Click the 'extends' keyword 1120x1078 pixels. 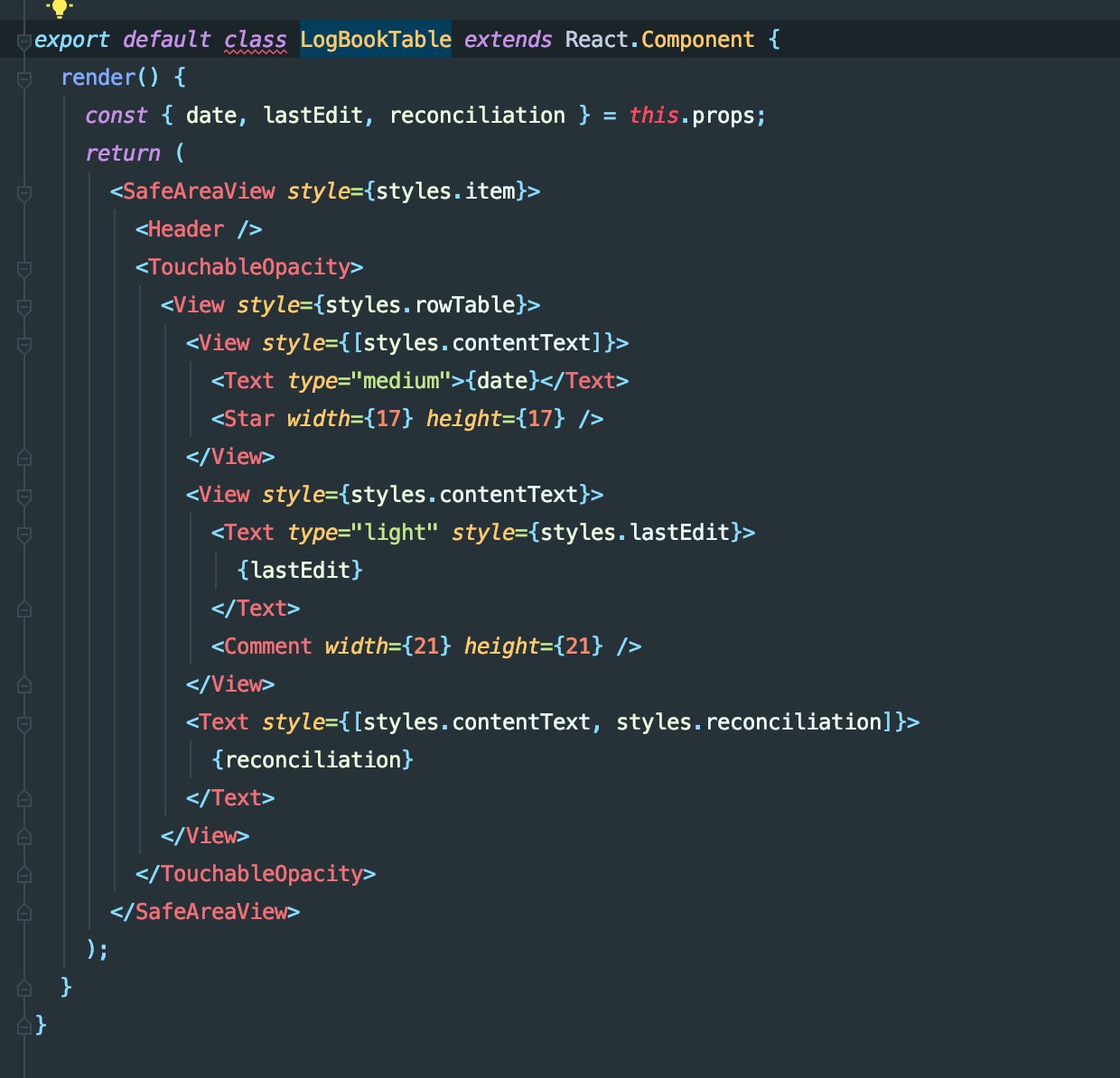508,40
